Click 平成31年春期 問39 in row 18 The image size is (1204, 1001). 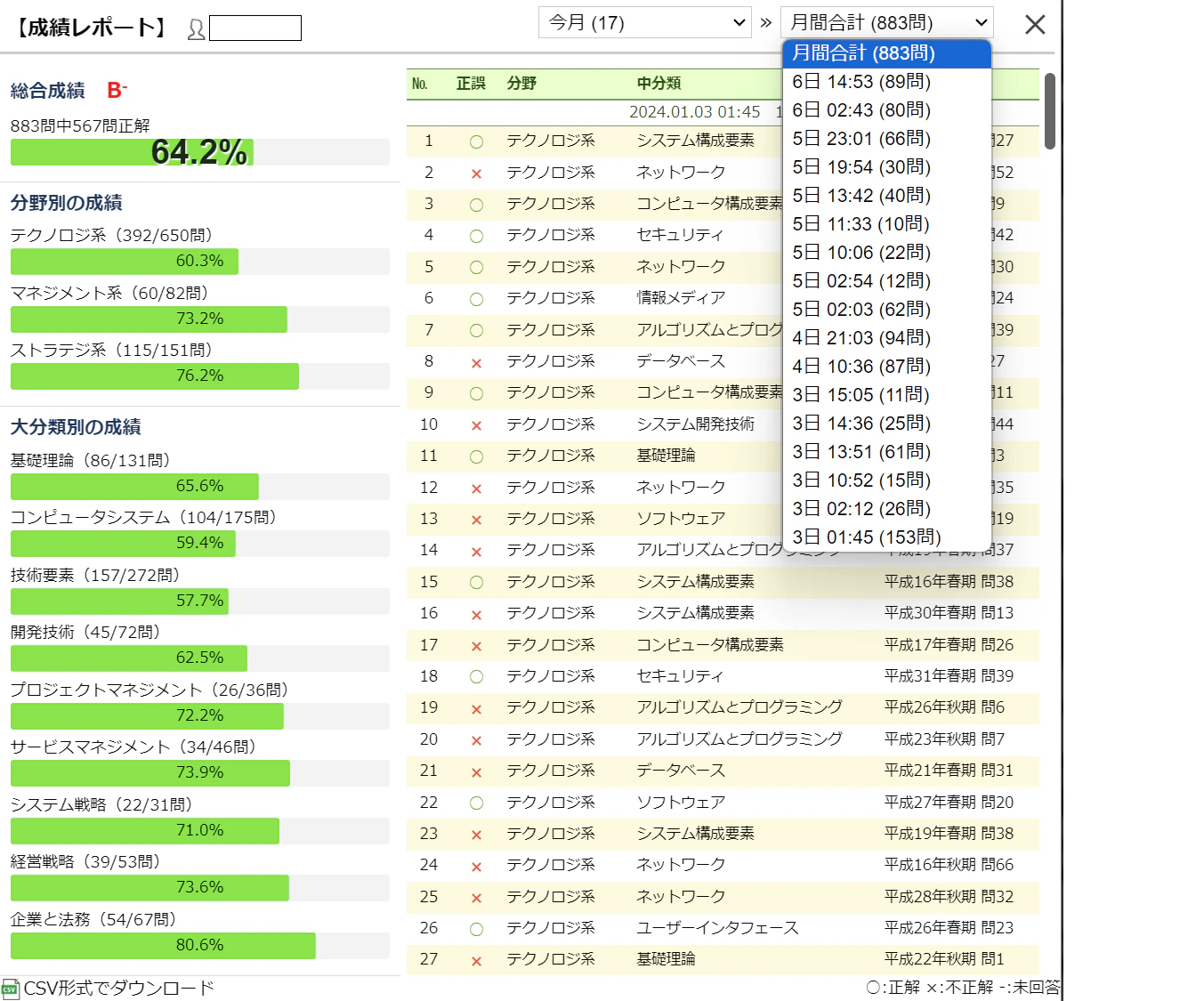(x=949, y=676)
